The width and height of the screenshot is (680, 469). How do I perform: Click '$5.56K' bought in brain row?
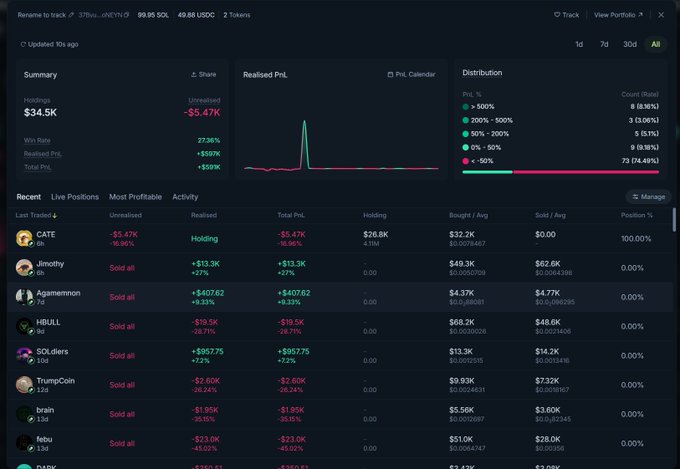461,410
